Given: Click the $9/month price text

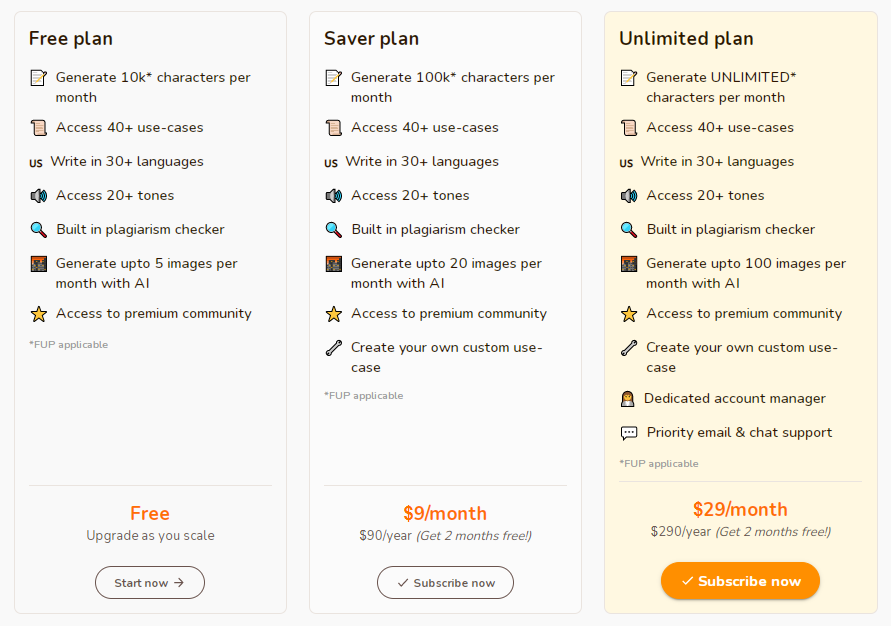Looking at the screenshot, I should [x=445, y=514].
